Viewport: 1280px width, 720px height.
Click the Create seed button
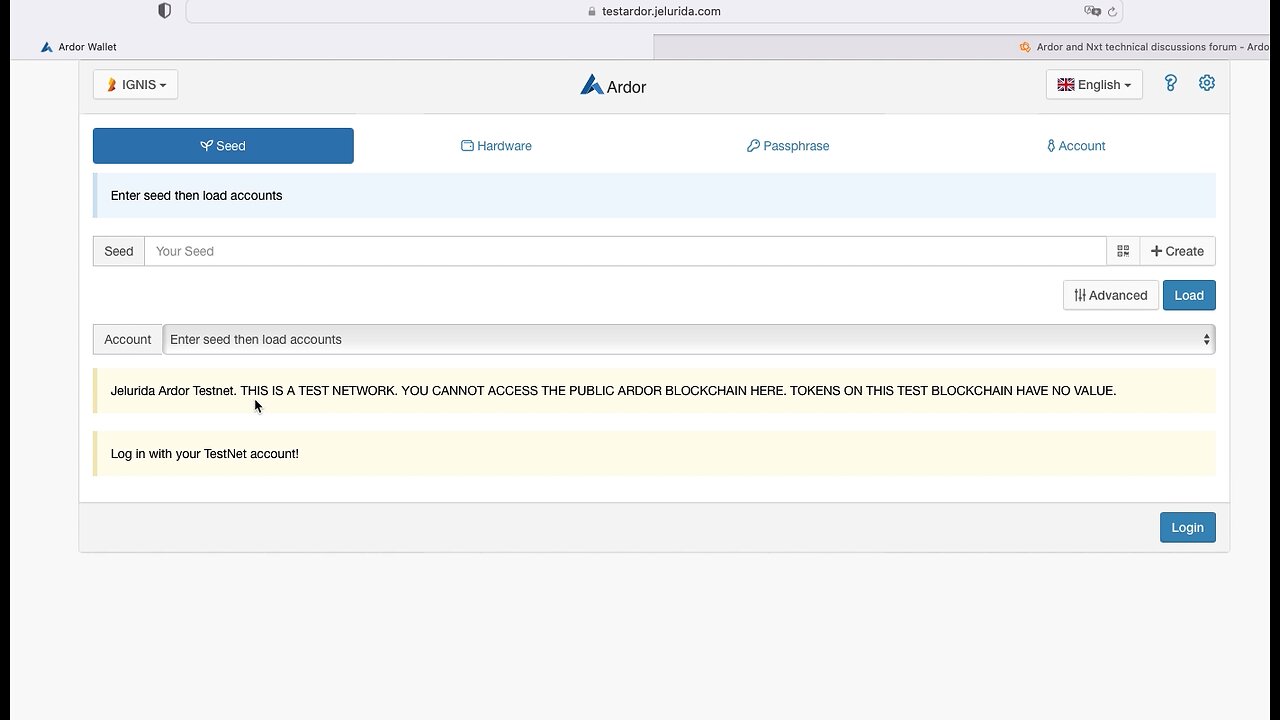point(1177,251)
